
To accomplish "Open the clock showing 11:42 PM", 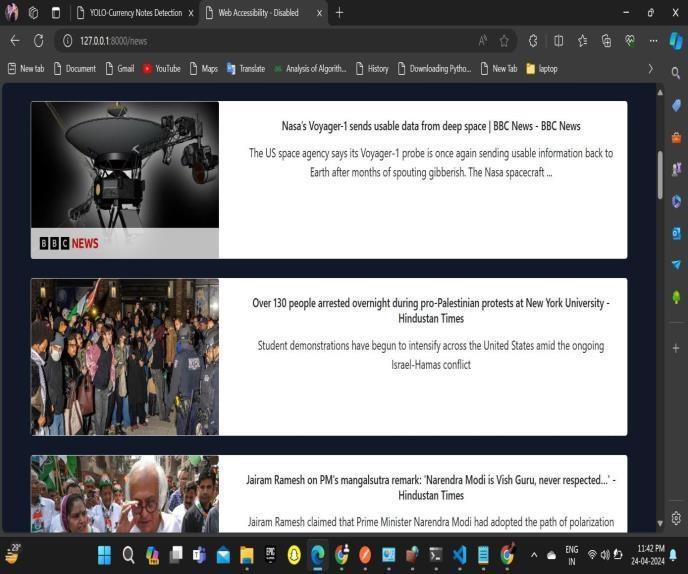I will [648, 555].
